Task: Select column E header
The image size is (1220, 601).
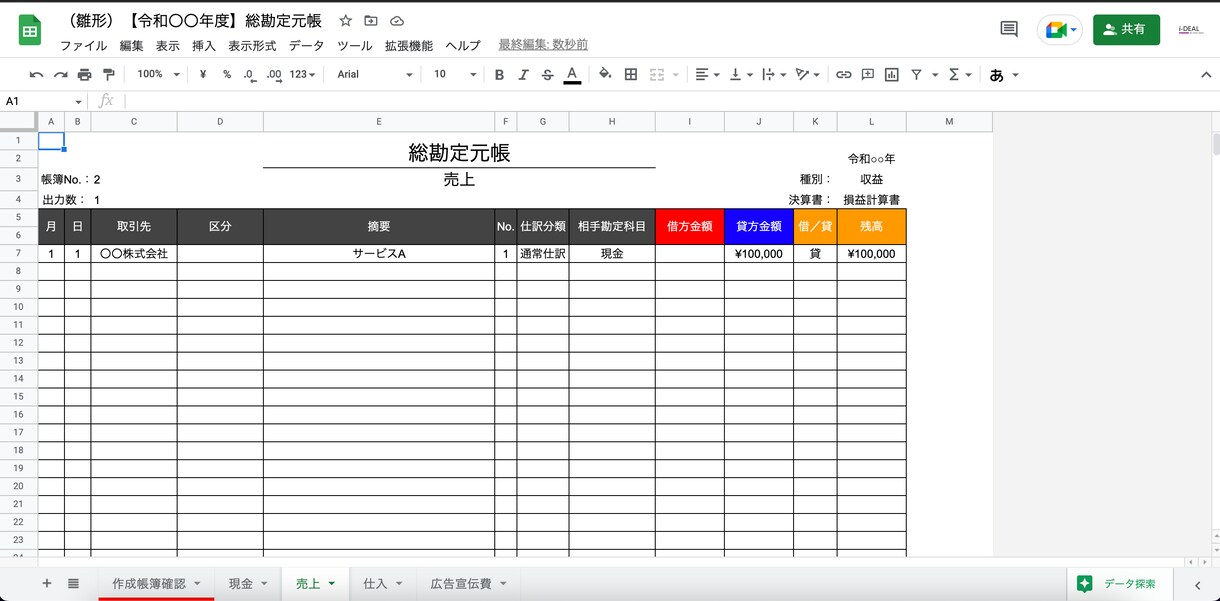Action: pyautogui.click(x=379, y=122)
